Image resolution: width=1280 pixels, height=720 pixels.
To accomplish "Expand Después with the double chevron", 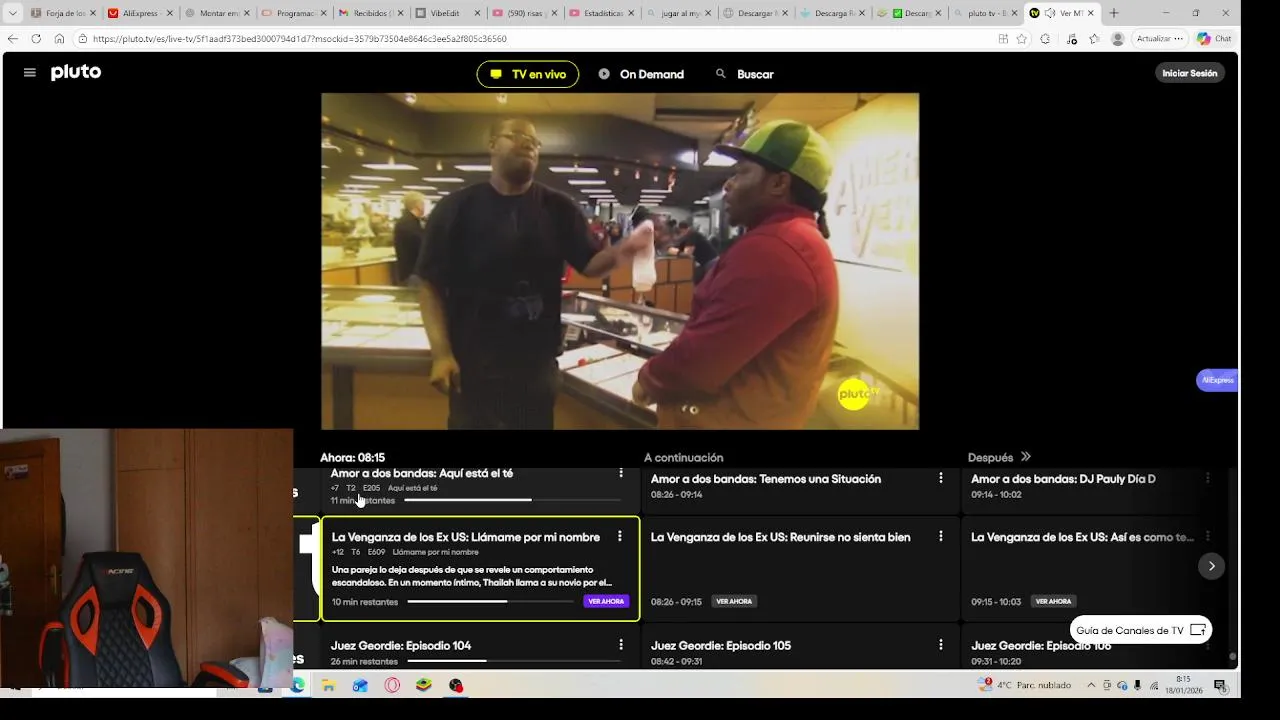I will 1025,457.
